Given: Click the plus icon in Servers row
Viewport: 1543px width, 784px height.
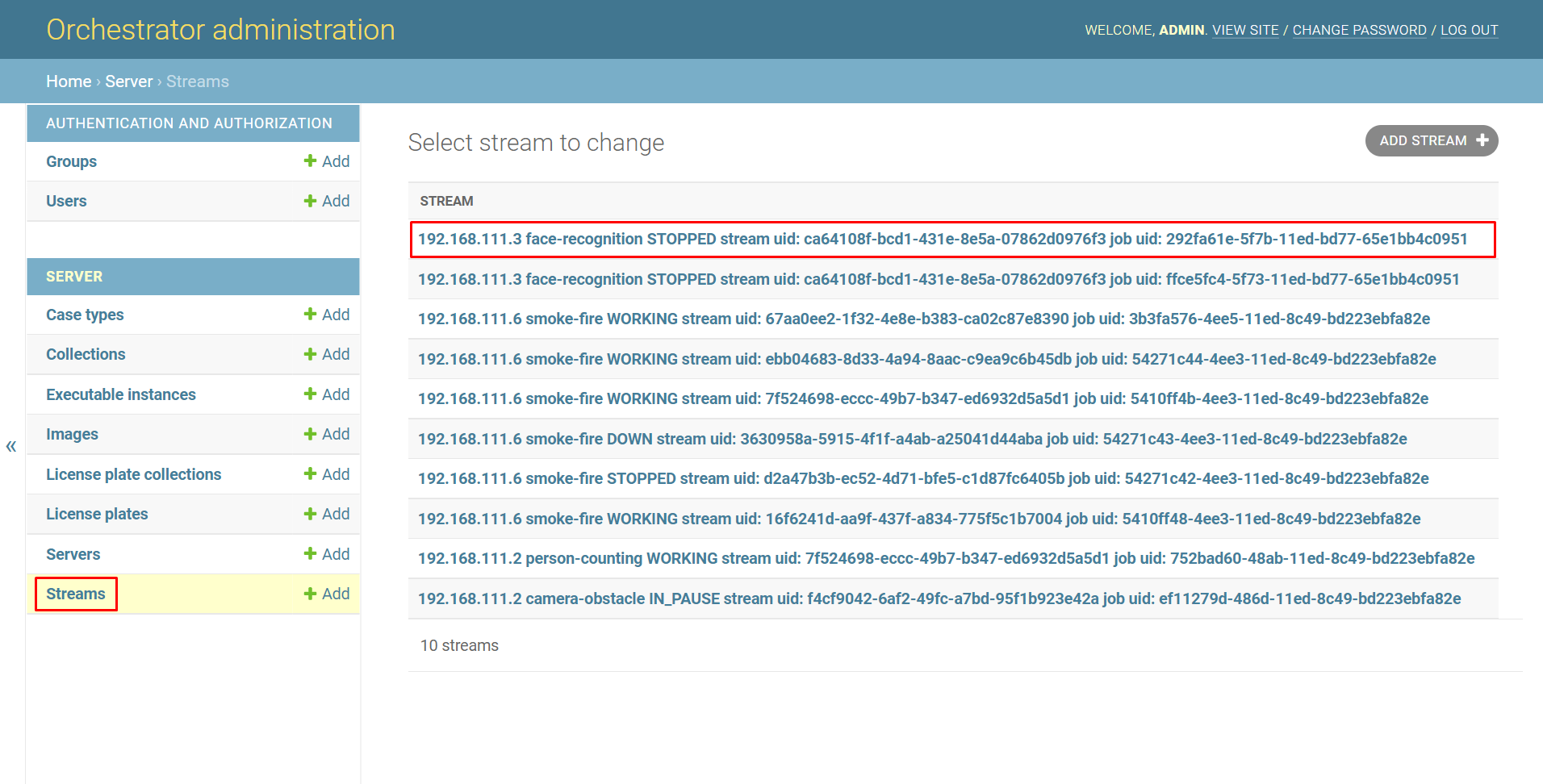Looking at the screenshot, I should click(310, 554).
